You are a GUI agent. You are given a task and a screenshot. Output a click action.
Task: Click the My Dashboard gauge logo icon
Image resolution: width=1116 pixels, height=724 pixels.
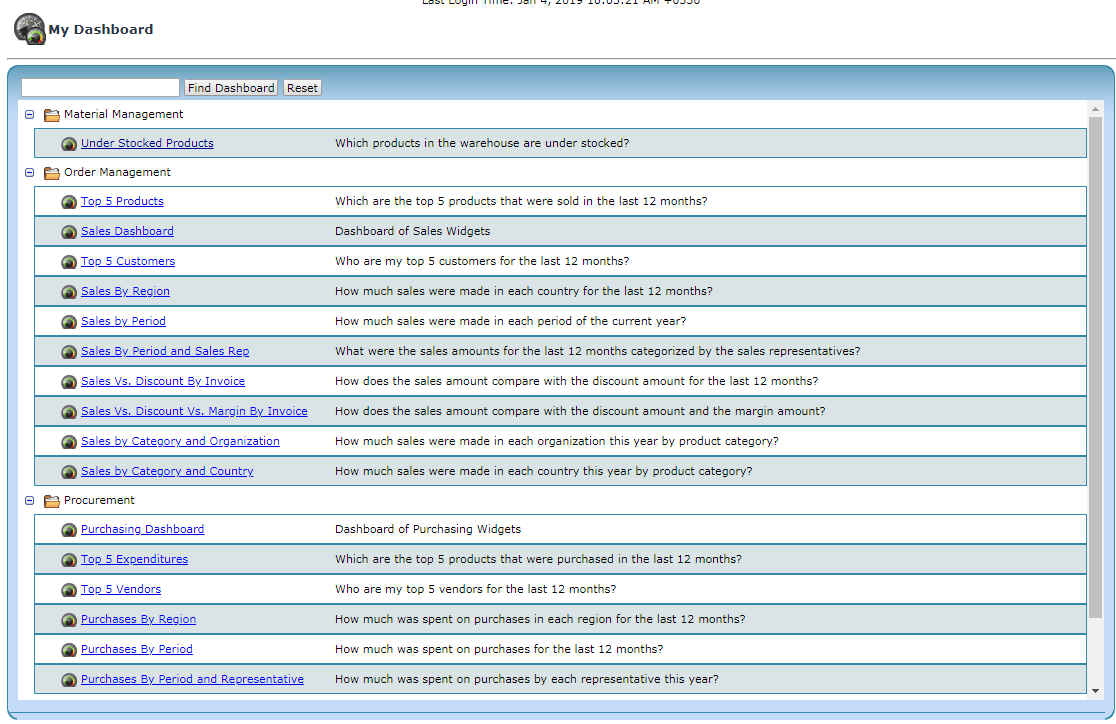click(x=30, y=29)
